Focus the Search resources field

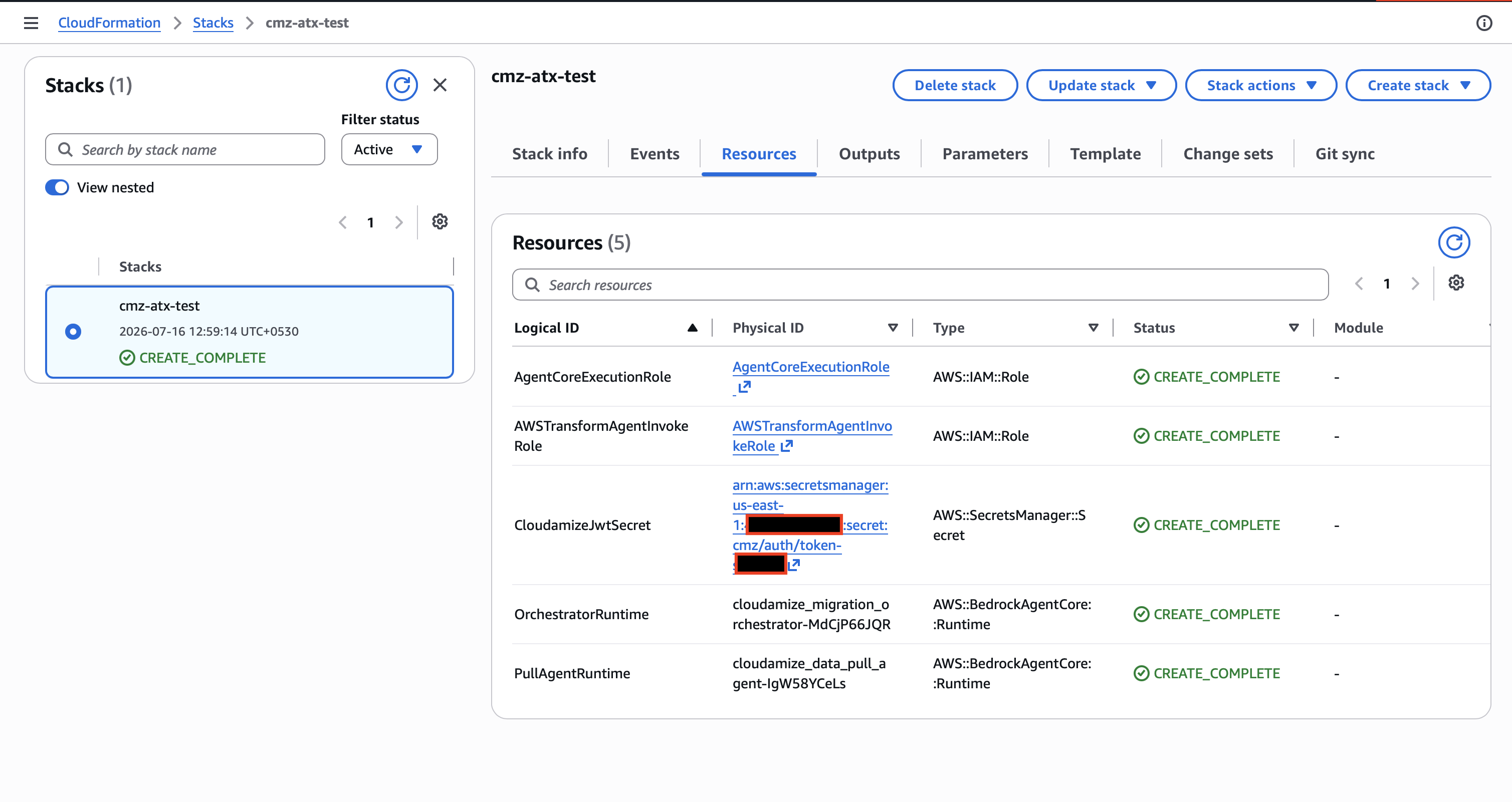click(x=920, y=285)
